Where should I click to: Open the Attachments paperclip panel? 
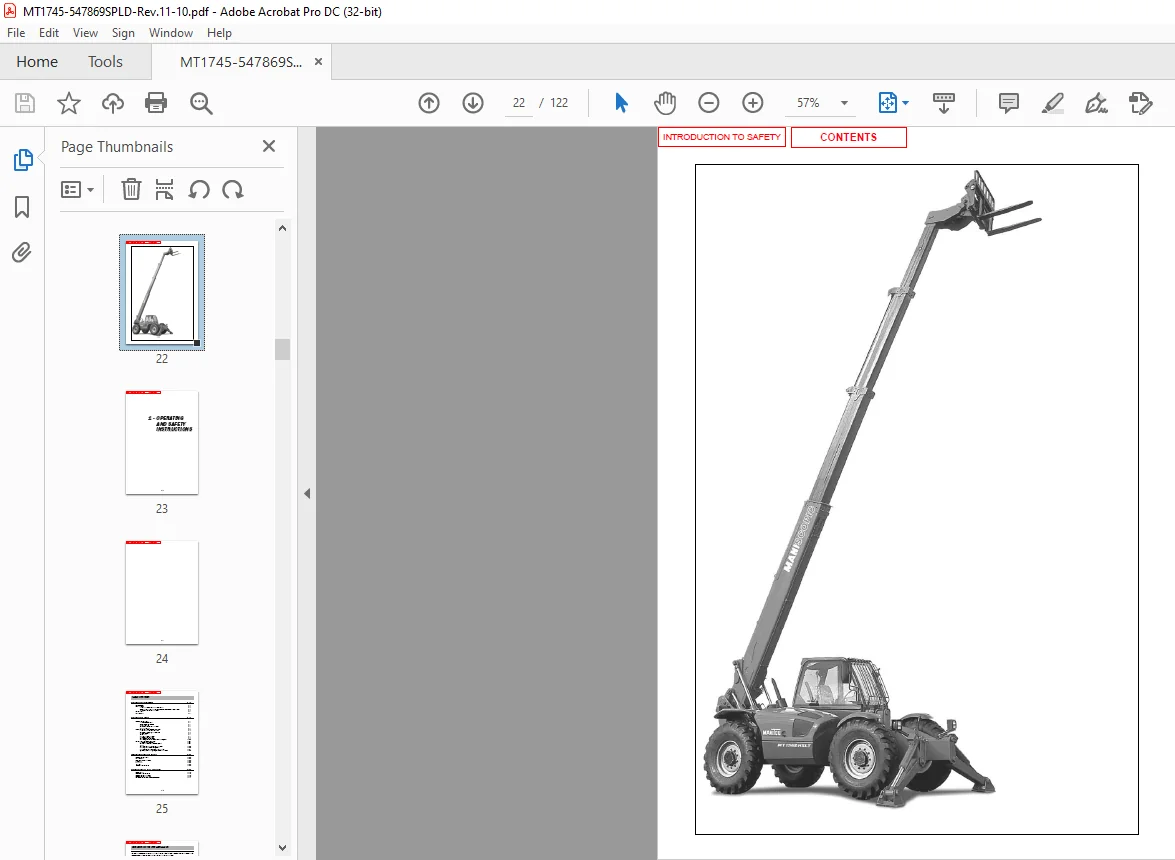(x=22, y=252)
